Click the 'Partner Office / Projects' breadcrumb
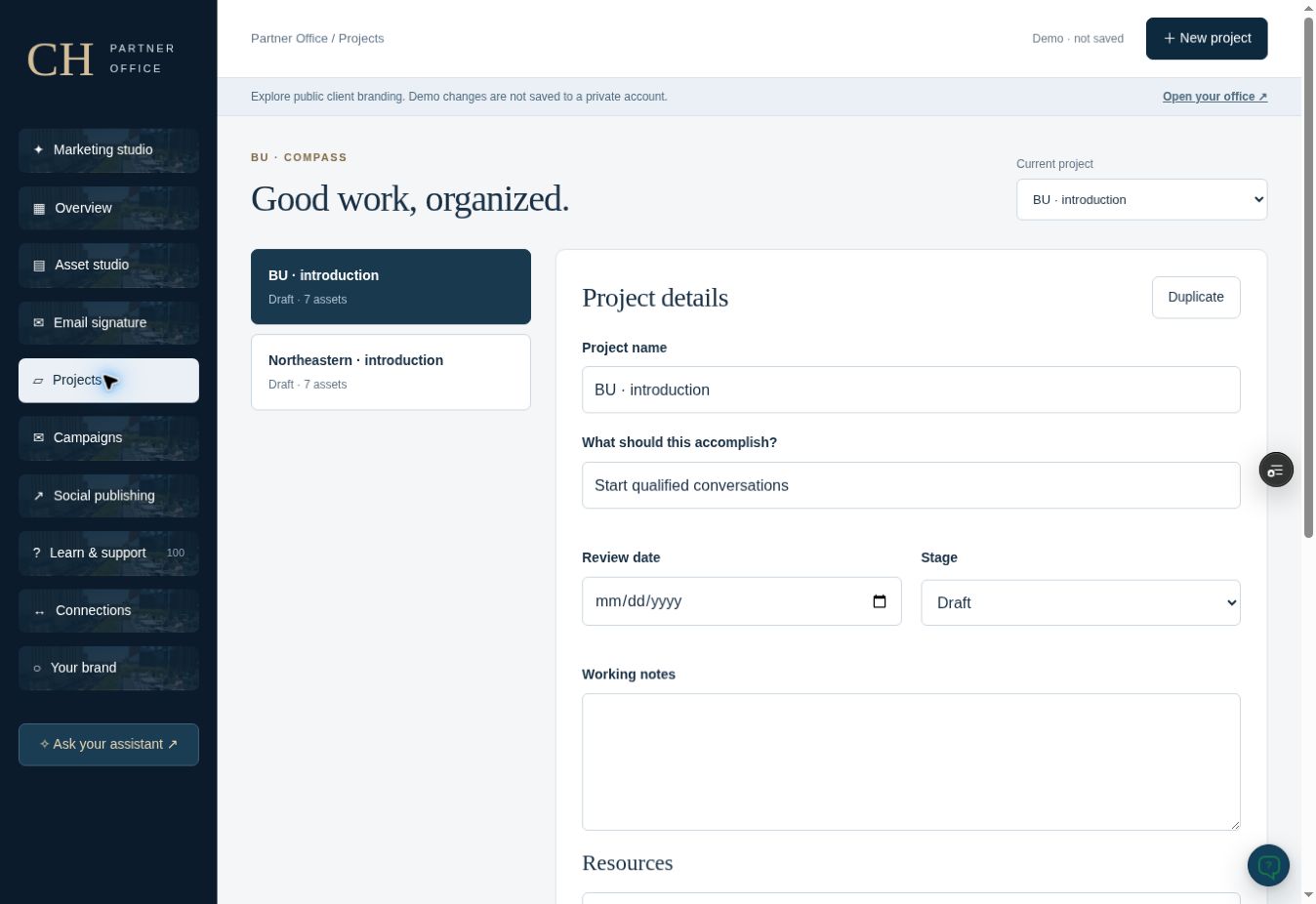Screen dimensions: 1316x904 click(x=317, y=38)
